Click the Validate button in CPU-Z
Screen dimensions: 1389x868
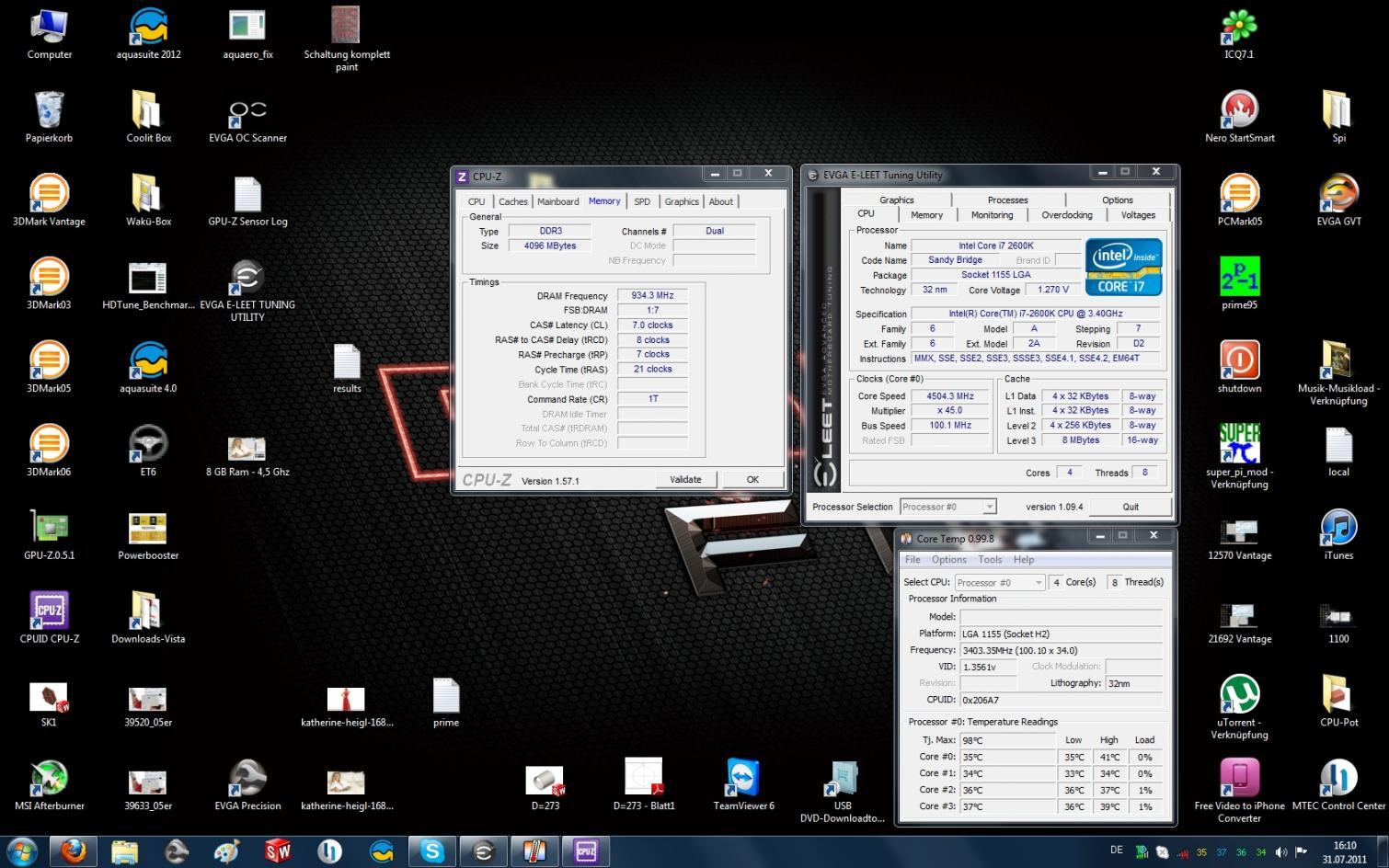pyautogui.click(x=685, y=479)
